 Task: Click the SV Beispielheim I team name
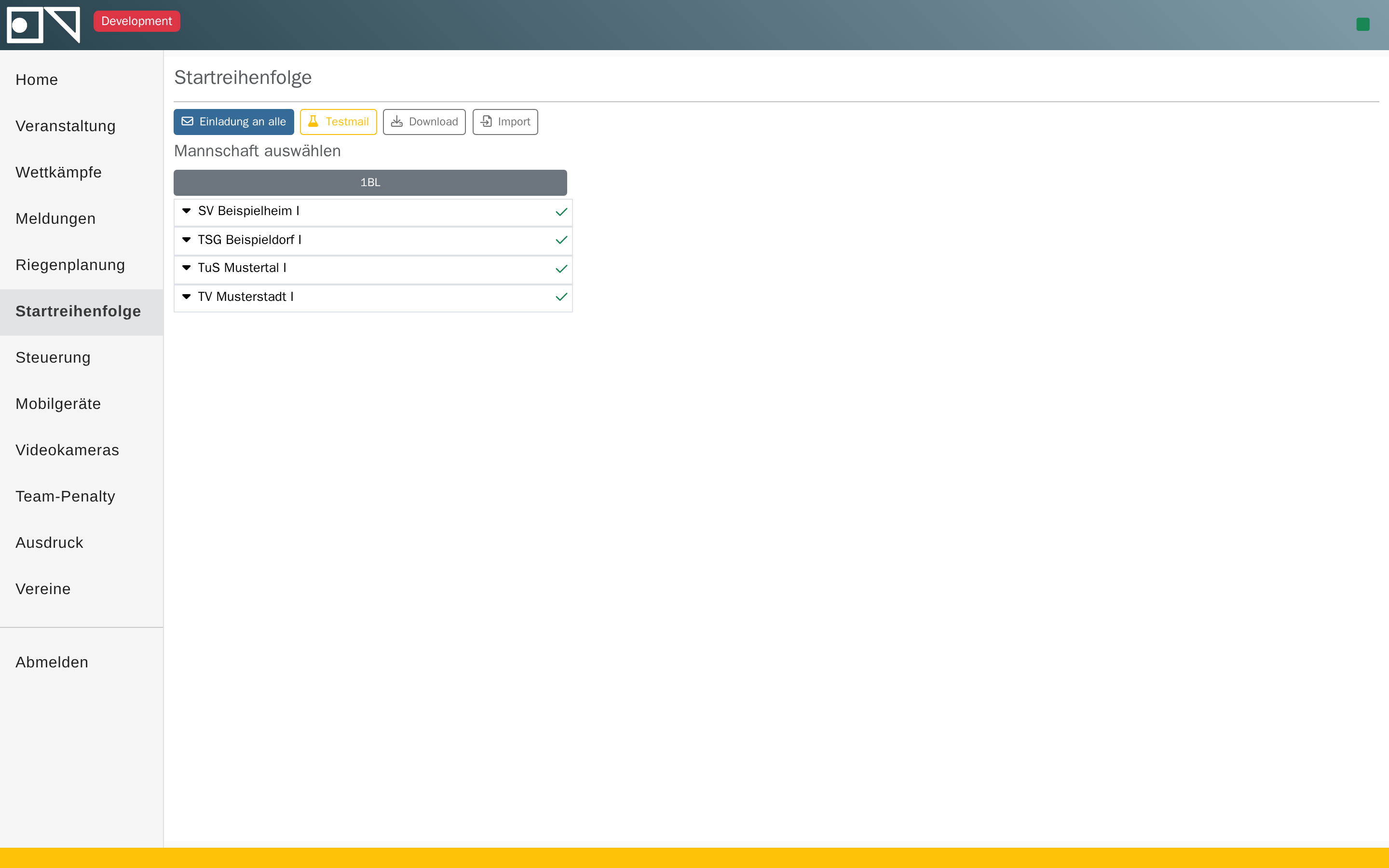tap(248, 211)
